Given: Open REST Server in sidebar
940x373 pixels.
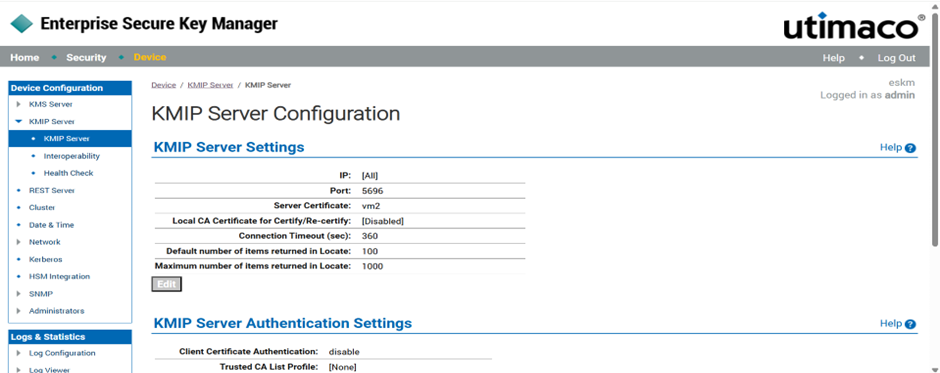Looking at the screenshot, I should click(52, 191).
